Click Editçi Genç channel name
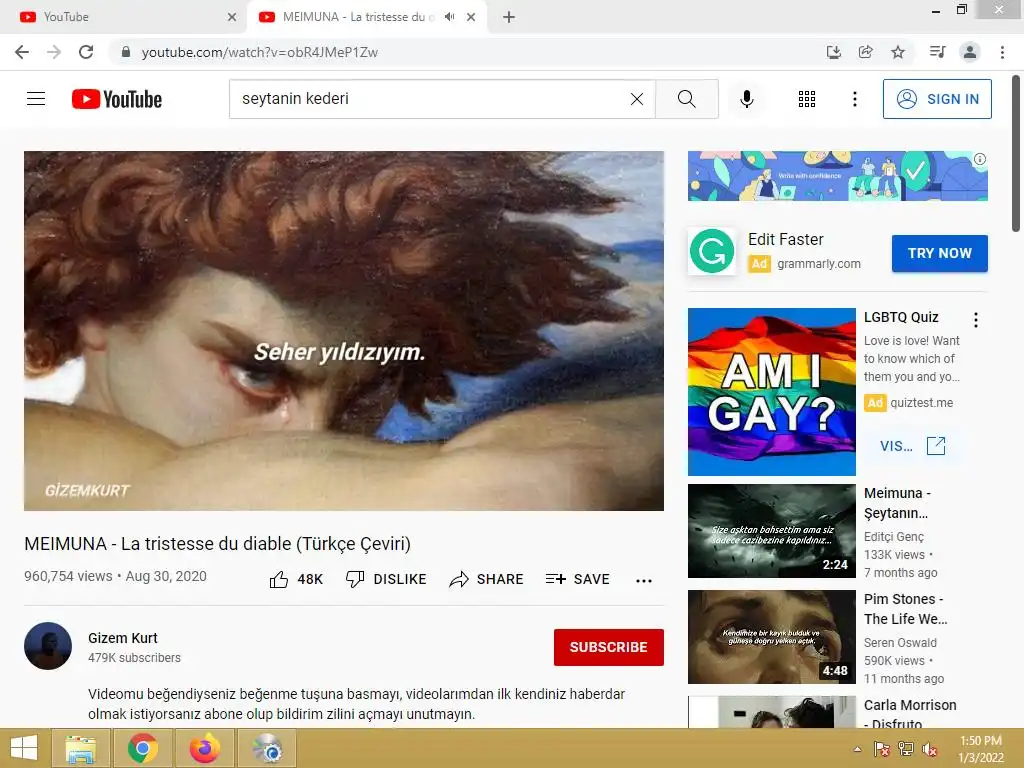Viewport: 1024px width, 768px height. point(894,537)
